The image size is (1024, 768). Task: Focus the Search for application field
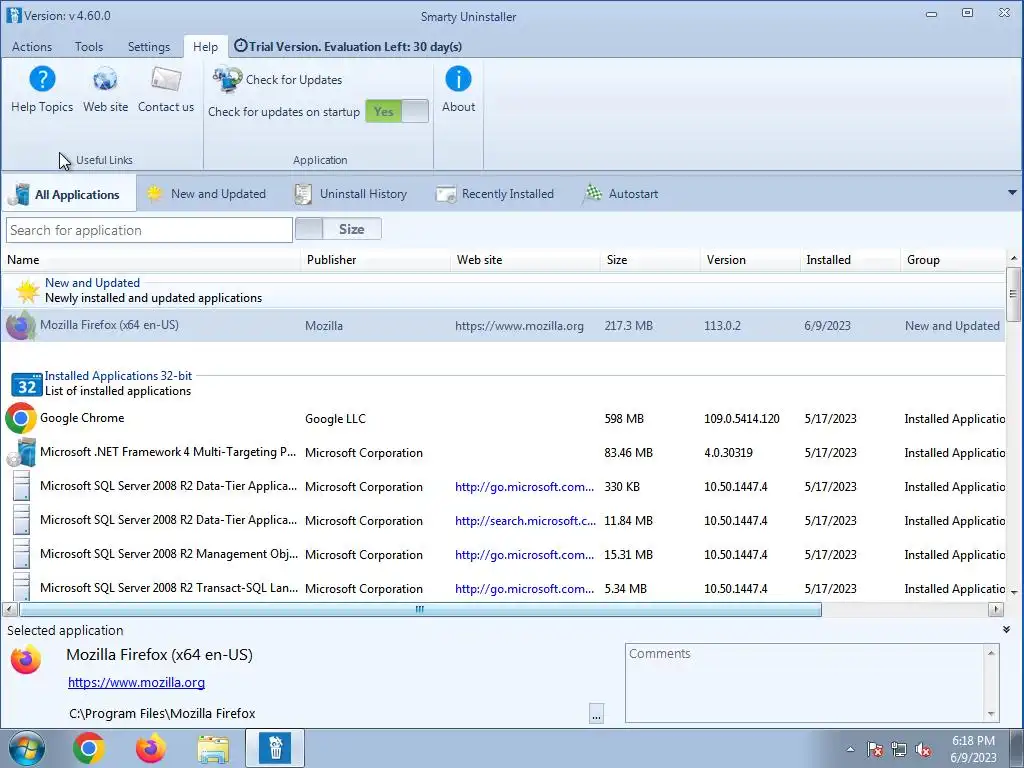click(x=150, y=230)
